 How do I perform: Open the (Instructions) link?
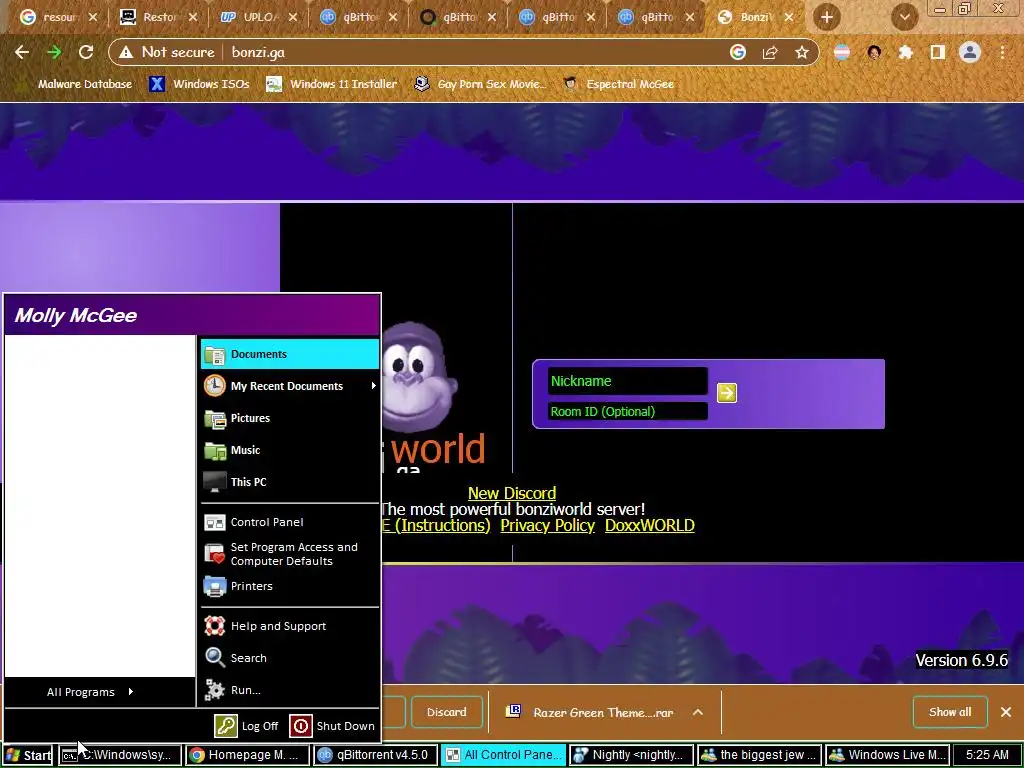coord(436,525)
